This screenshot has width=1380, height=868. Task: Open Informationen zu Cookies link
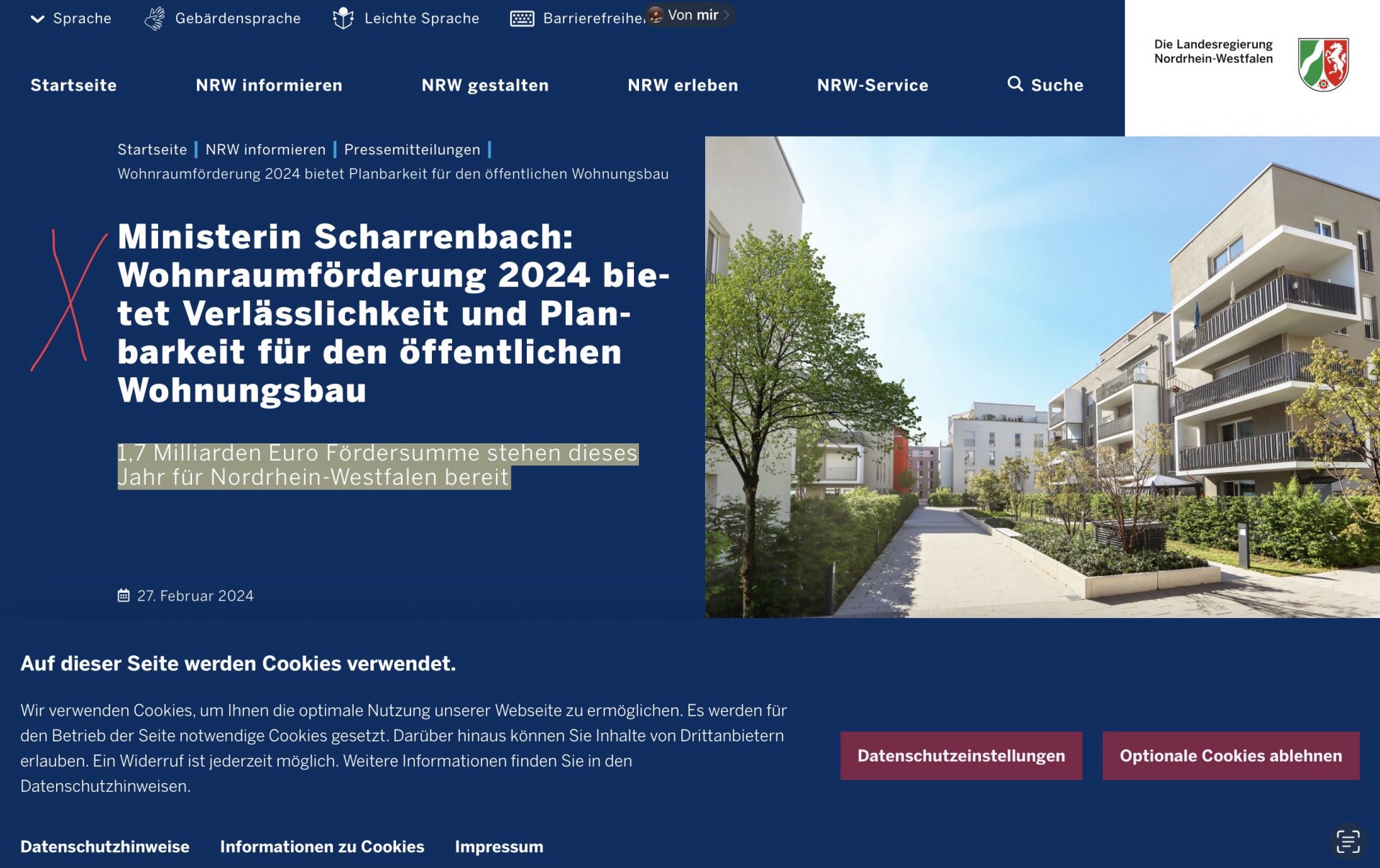click(322, 846)
